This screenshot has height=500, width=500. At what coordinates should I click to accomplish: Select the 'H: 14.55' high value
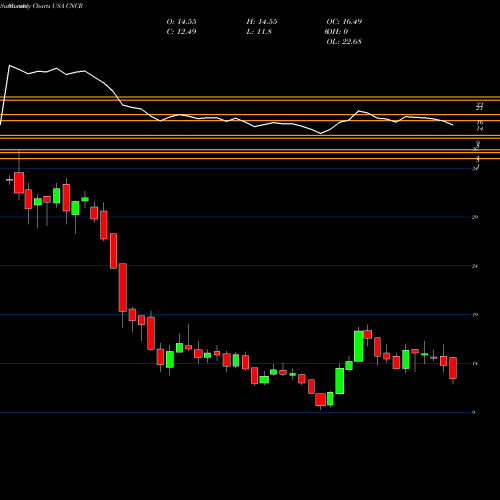(x=262, y=22)
